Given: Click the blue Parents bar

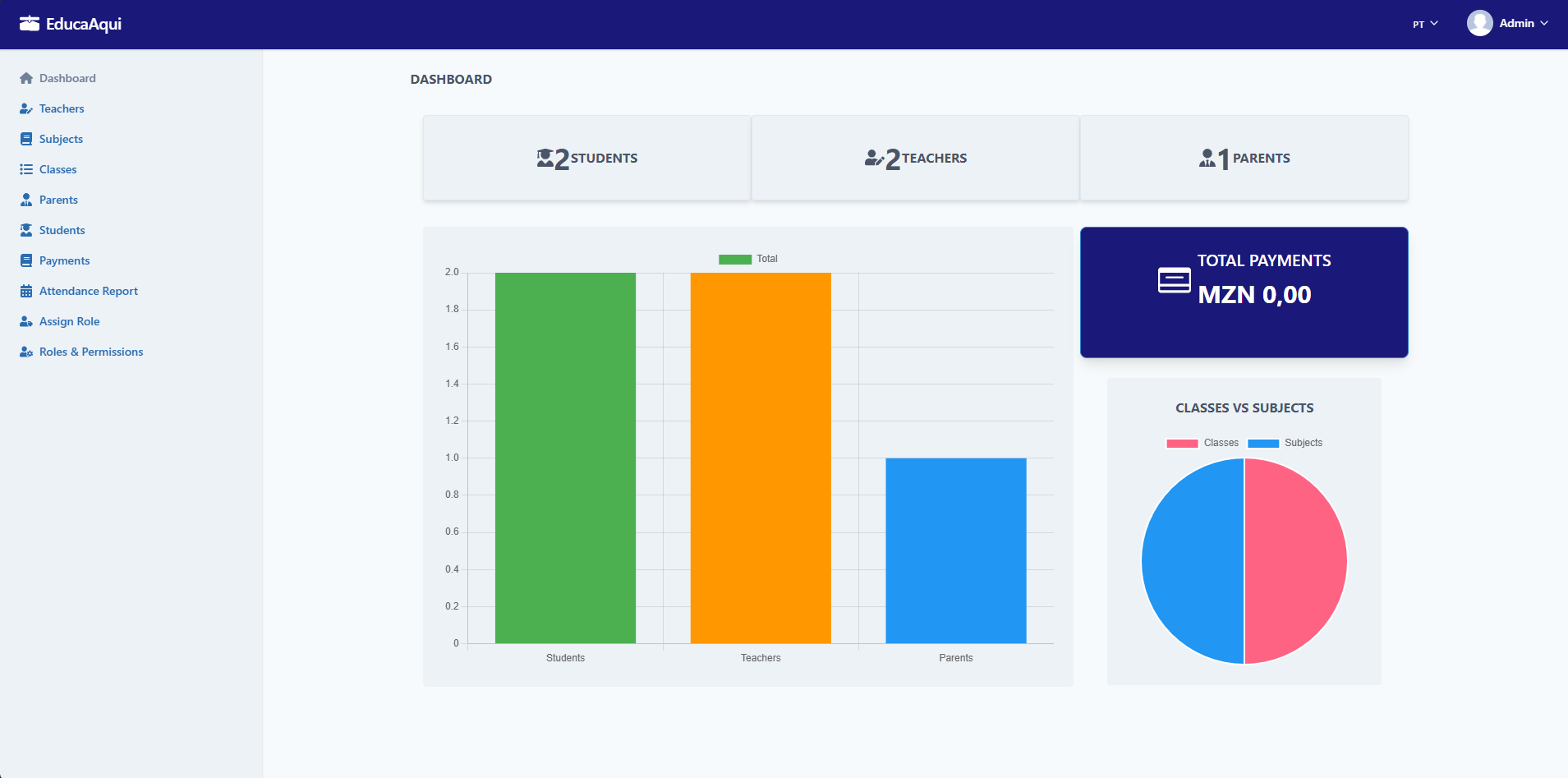Looking at the screenshot, I should point(956,550).
